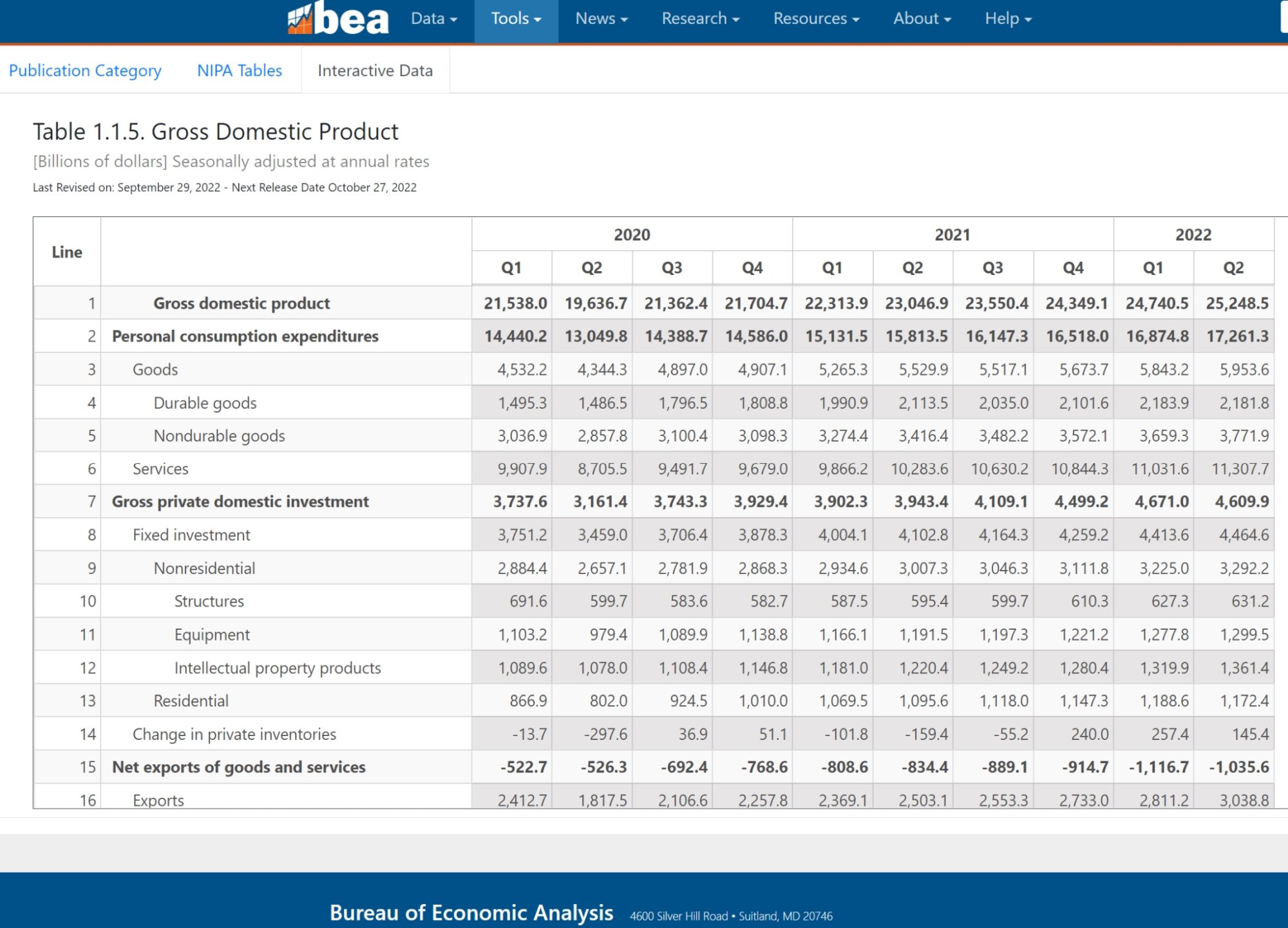Click the Line column header
Image resolution: width=1288 pixels, height=928 pixels.
pyautogui.click(x=67, y=252)
